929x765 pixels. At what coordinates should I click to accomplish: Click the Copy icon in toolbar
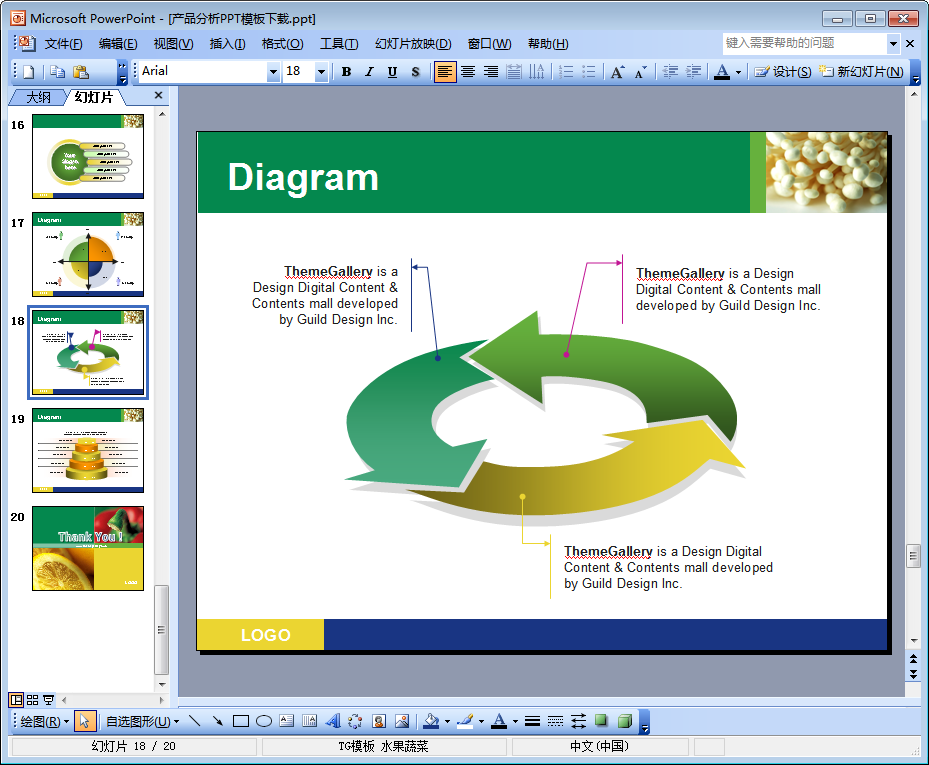pos(57,72)
